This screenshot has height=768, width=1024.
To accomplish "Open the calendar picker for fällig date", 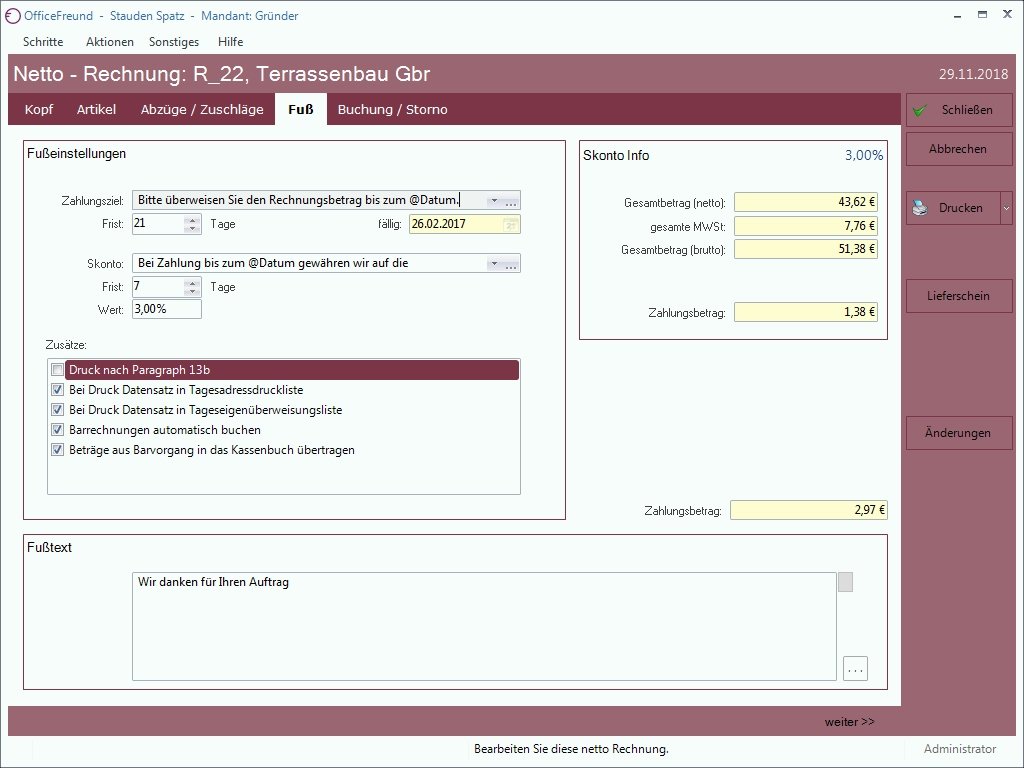I will (510, 224).
